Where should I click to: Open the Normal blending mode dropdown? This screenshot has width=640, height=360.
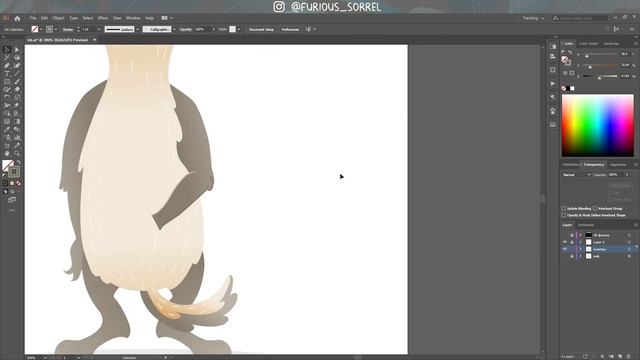coord(576,175)
